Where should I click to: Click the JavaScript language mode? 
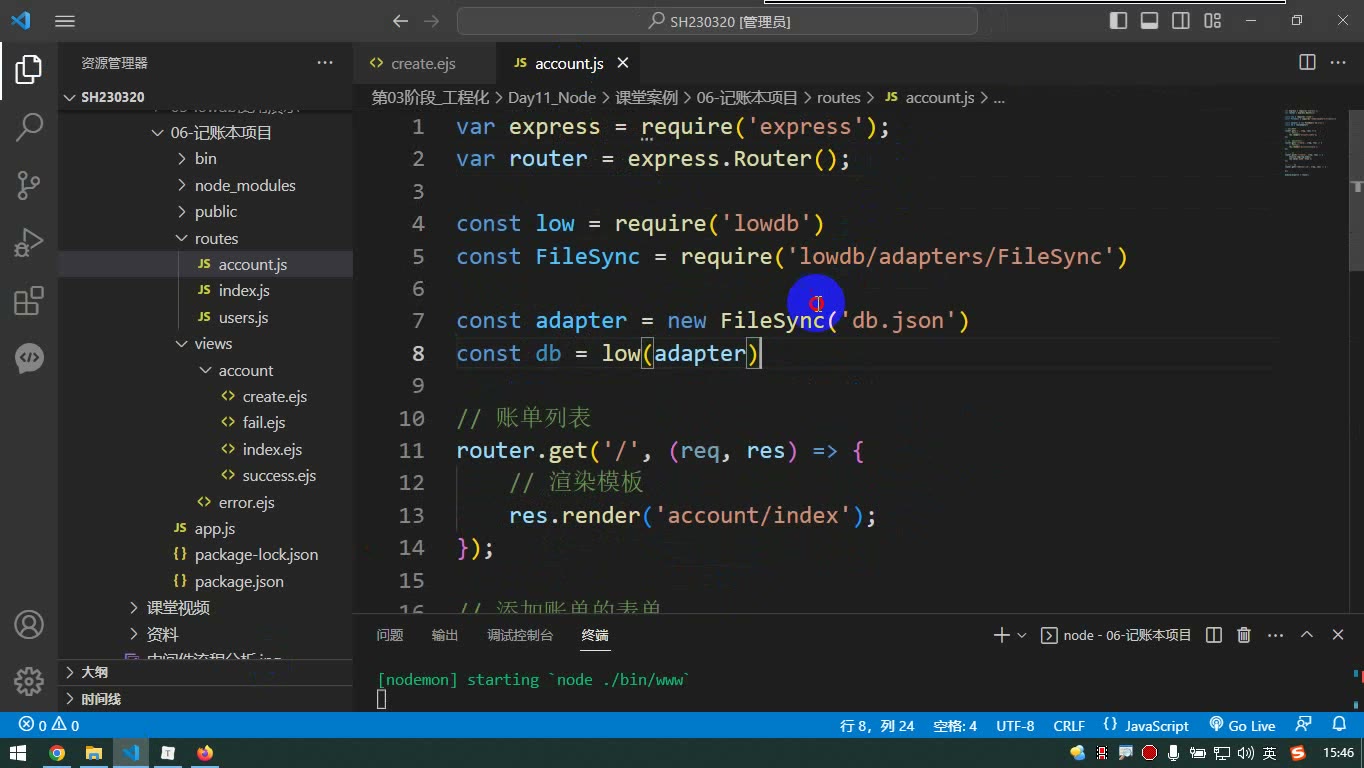tap(1146, 725)
